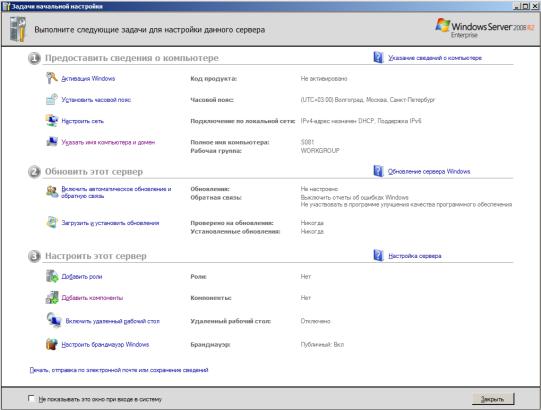Click help book icon beside Обновление сервера Windows
The width and height of the screenshot is (541, 410).
point(378,171)
